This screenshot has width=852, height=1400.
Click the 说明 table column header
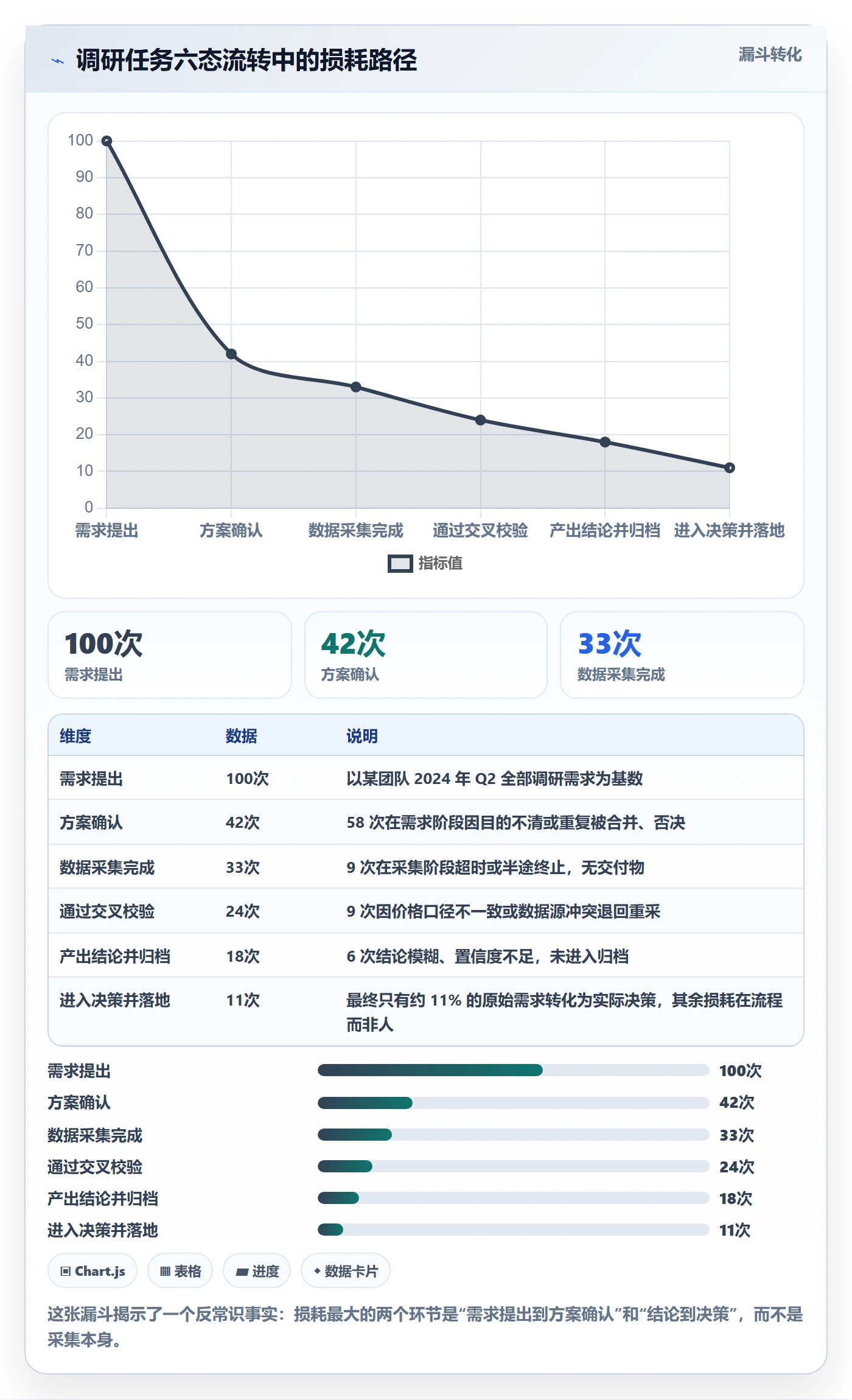(362, 736)
